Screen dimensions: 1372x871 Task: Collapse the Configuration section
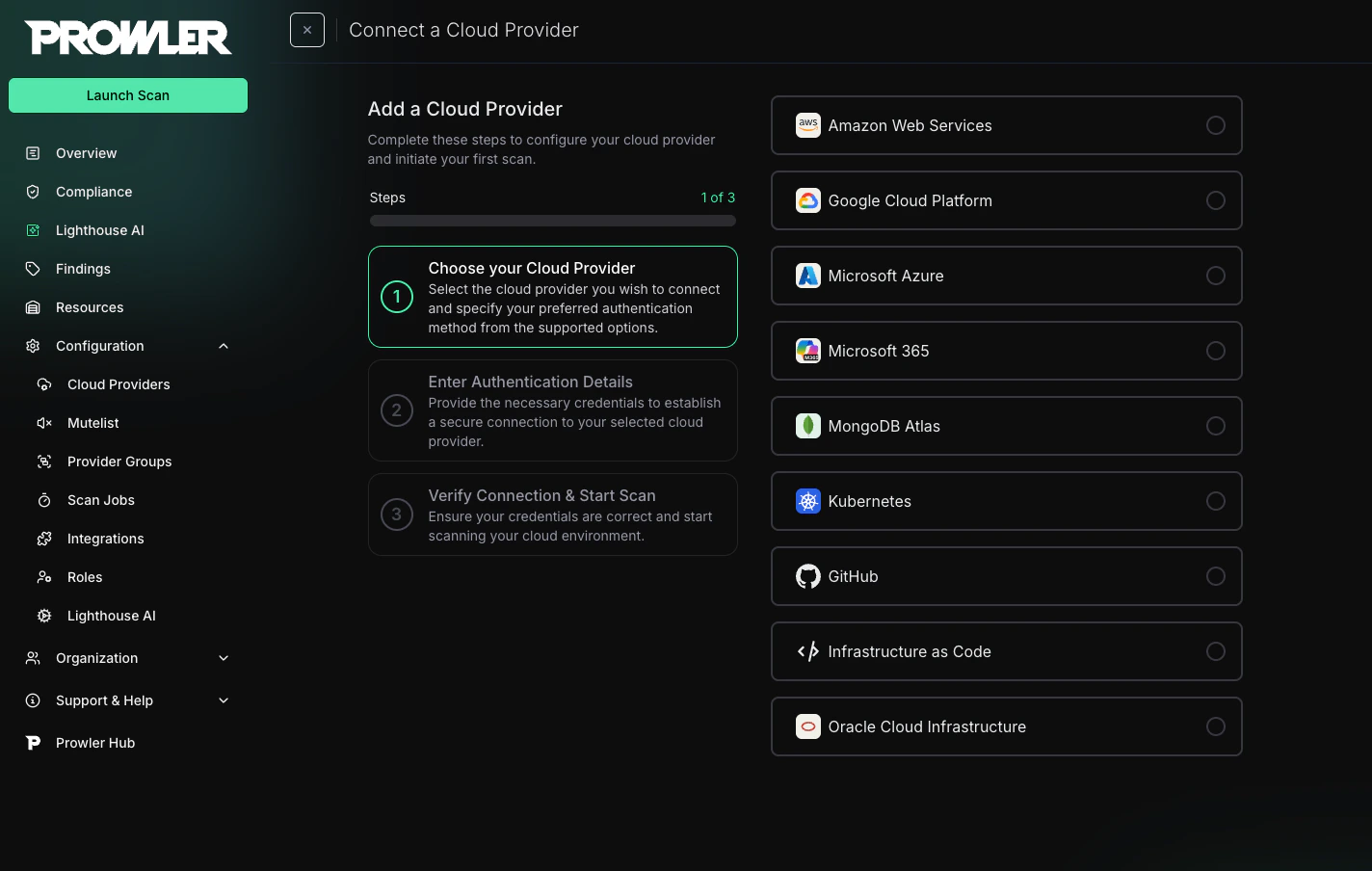pos(223,346)
